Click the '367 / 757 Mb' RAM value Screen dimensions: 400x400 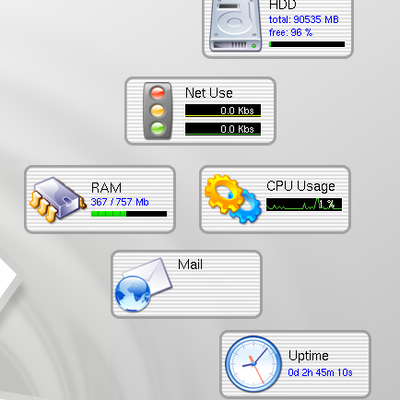[120, 202]
